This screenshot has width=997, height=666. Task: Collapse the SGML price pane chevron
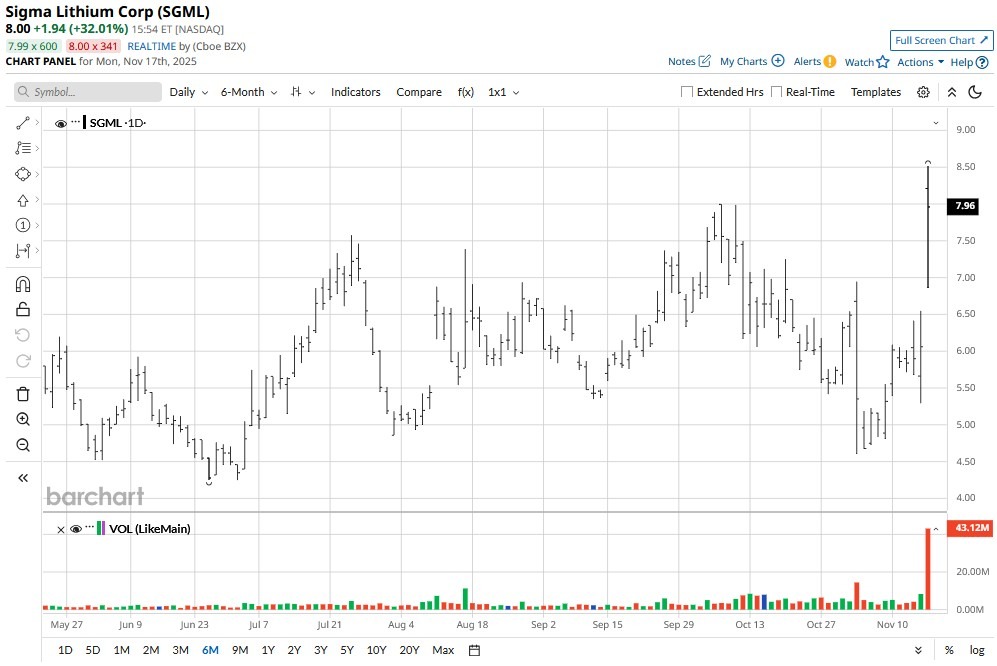[x=935, y=123]
